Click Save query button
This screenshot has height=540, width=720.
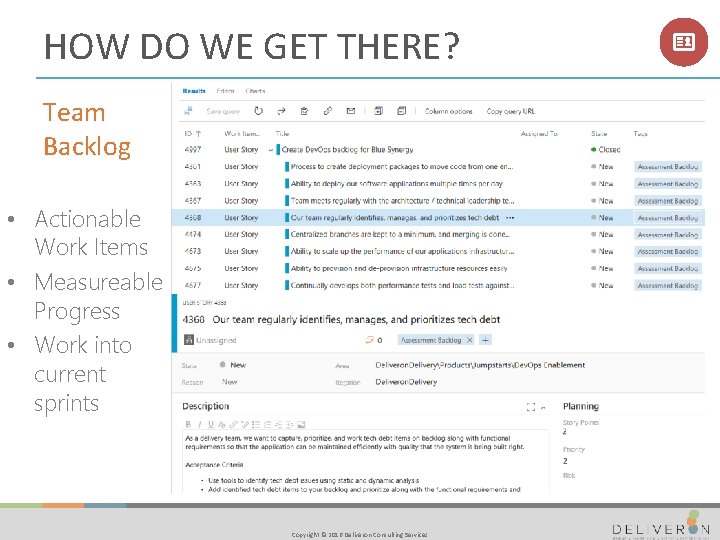pos(223,111)
